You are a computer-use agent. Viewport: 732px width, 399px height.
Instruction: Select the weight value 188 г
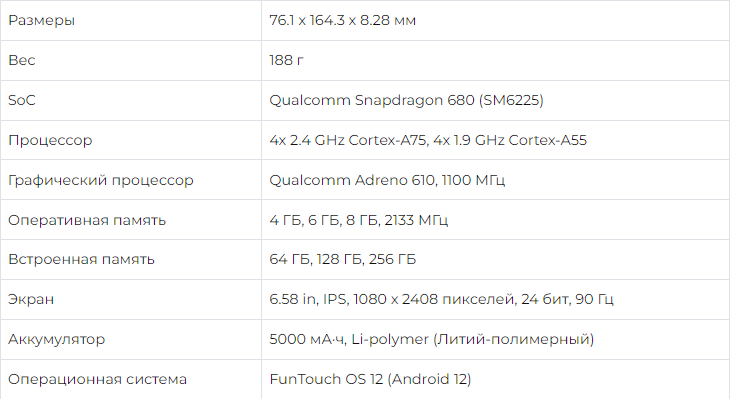(286, 60)
